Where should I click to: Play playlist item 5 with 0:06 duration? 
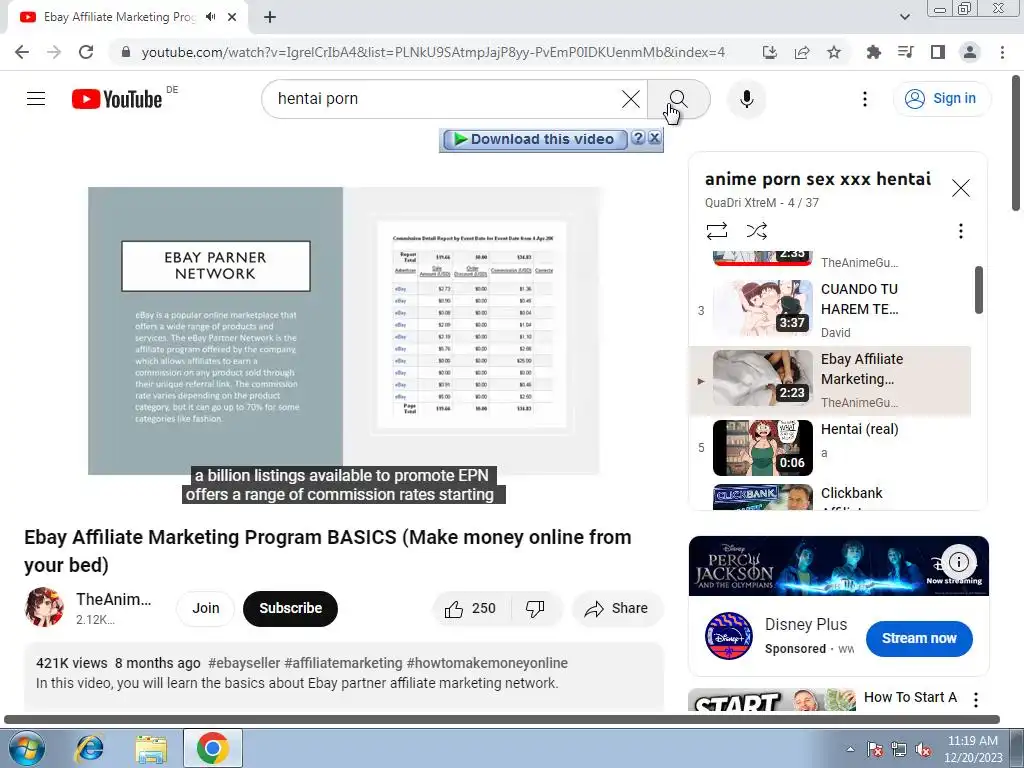point(830,448)
